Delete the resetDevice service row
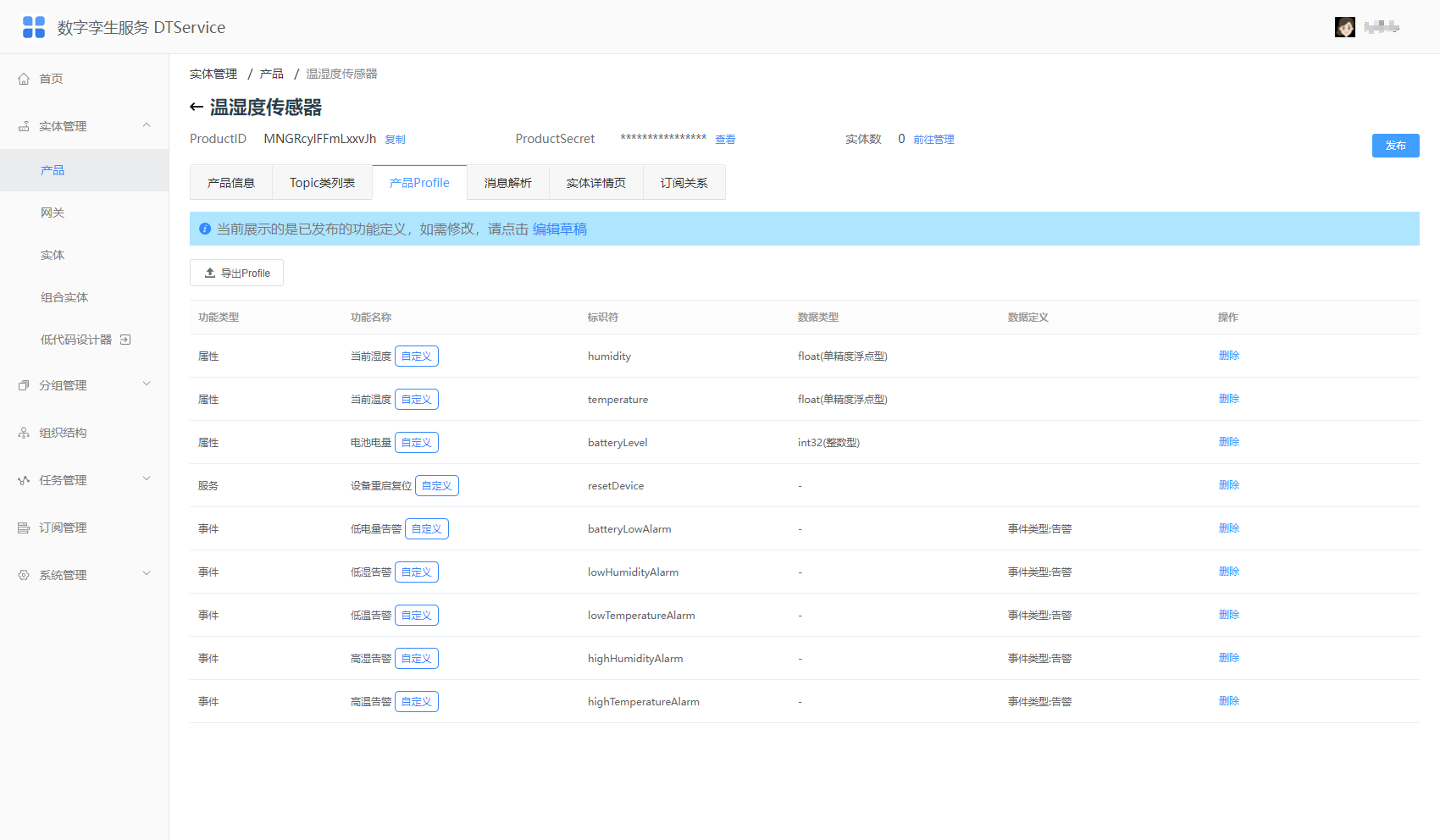This screenshot has height=840, width=1440. coord(1229,485)
